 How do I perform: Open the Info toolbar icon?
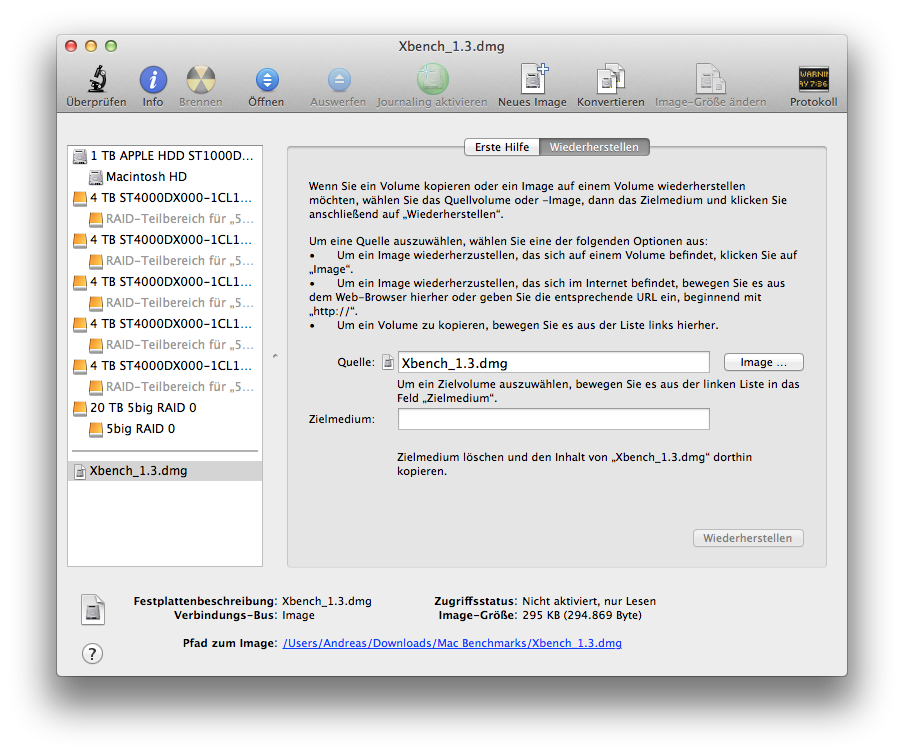(x=153, y=80)
